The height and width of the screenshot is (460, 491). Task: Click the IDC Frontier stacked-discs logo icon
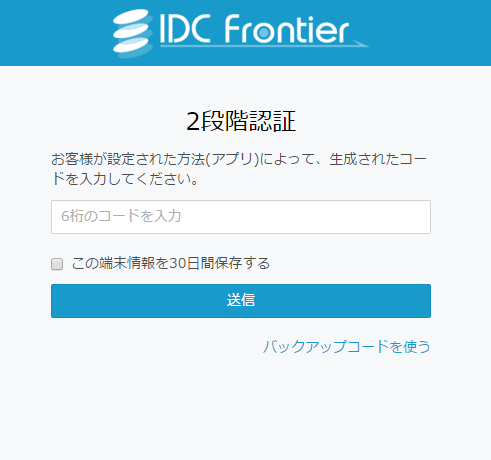click(x=133, y=33)
